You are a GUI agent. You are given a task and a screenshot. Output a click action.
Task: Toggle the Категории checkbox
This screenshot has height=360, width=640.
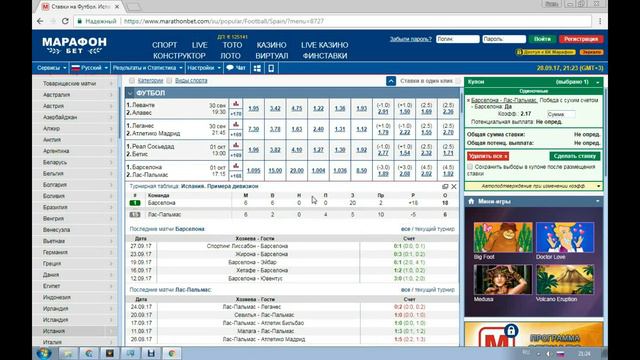(132, 81)
